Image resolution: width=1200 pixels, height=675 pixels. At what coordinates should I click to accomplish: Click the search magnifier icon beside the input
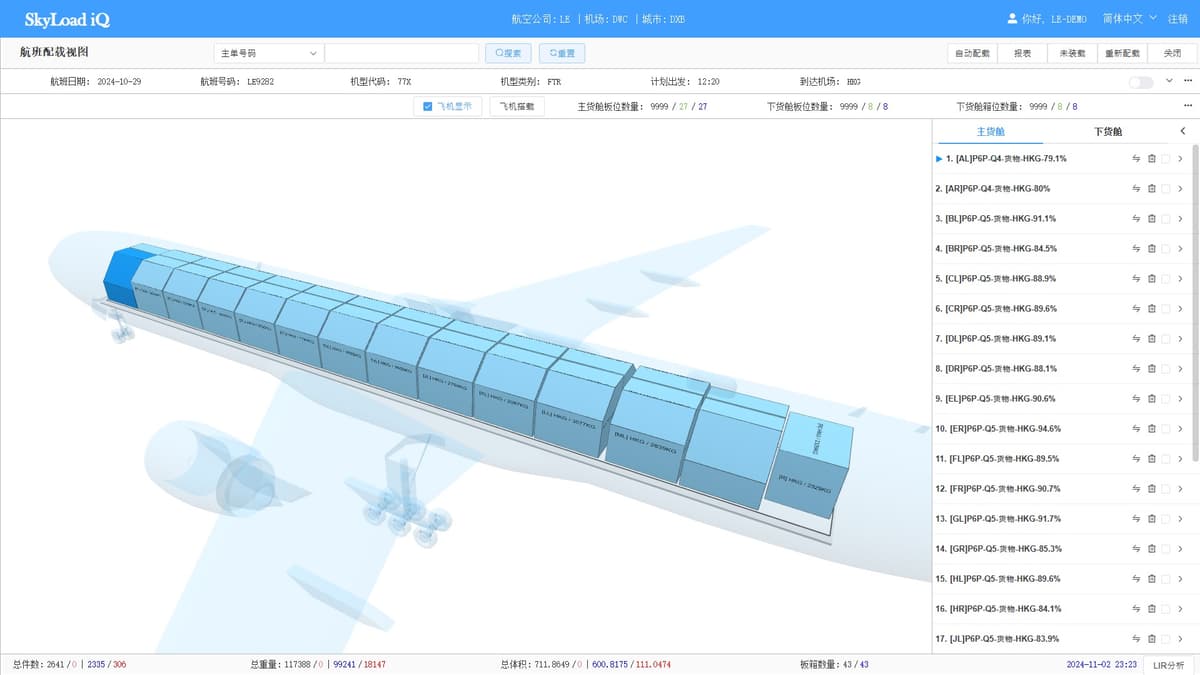pos(500,52)
